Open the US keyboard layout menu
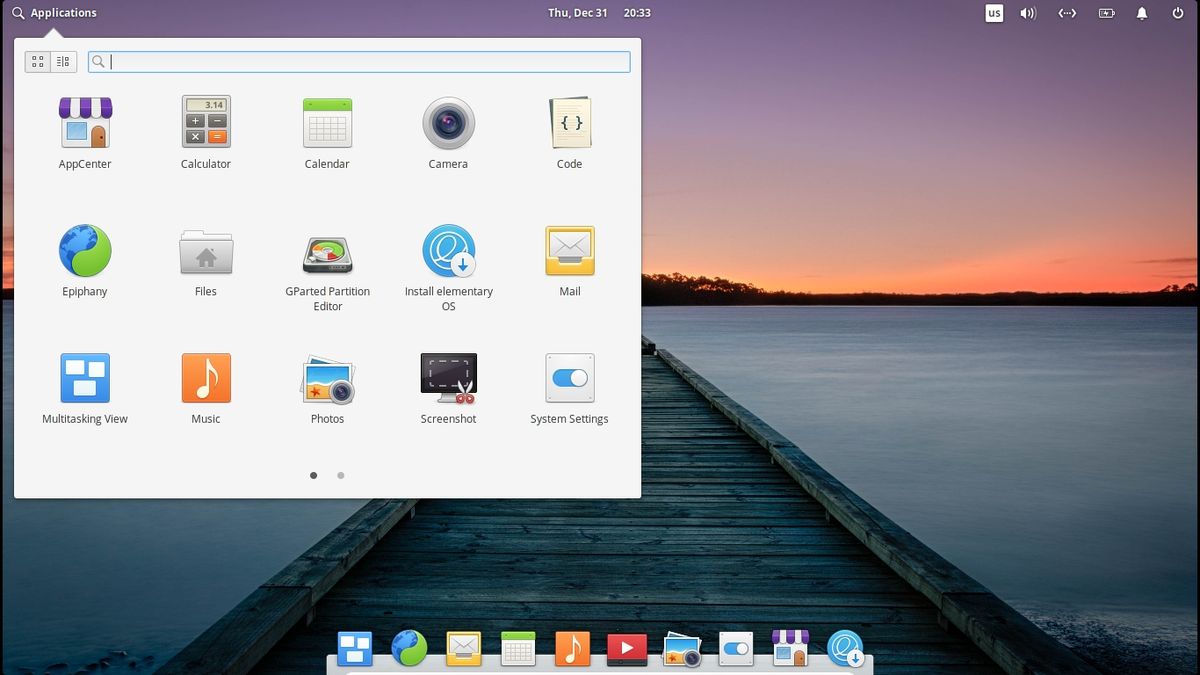This screenshot has width=1200, height=675. tap(993, 13)
